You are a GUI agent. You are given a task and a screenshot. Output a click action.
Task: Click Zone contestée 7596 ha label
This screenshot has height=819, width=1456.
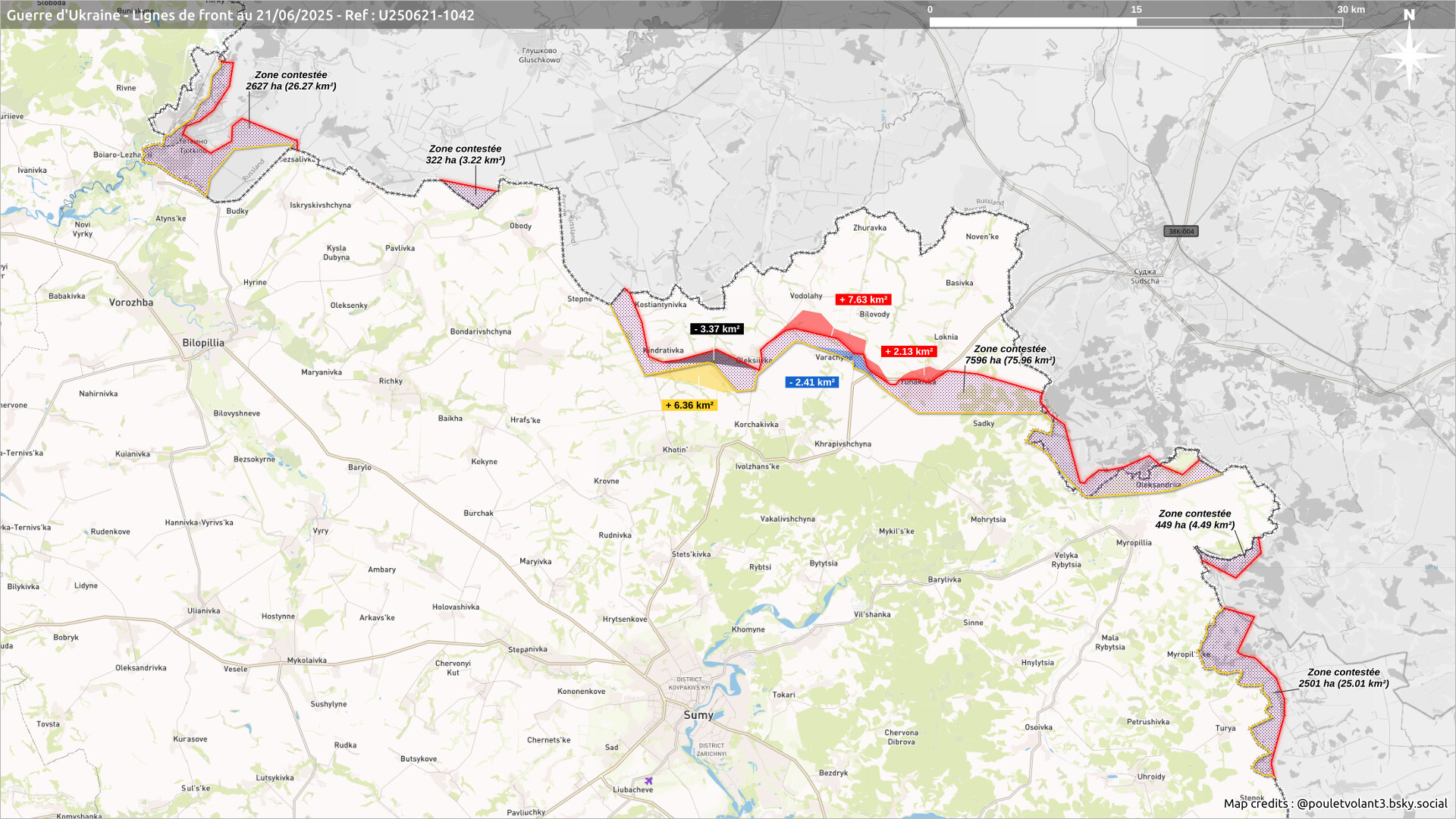click(1010, 355)
